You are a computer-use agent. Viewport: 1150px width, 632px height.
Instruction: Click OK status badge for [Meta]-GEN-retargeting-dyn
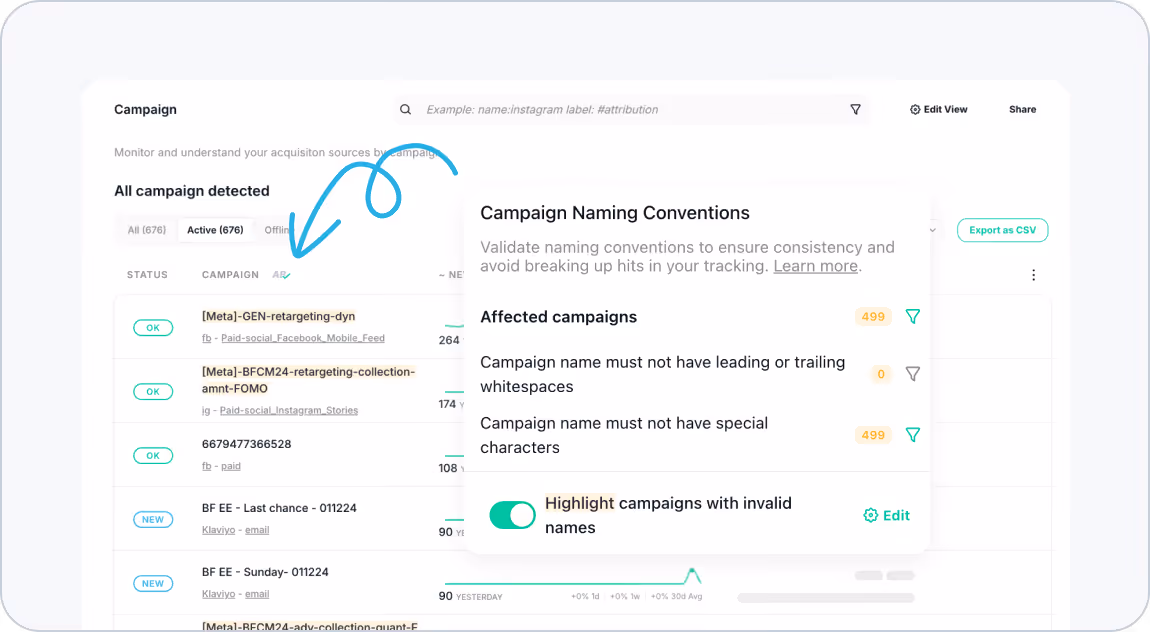(153, 328)
